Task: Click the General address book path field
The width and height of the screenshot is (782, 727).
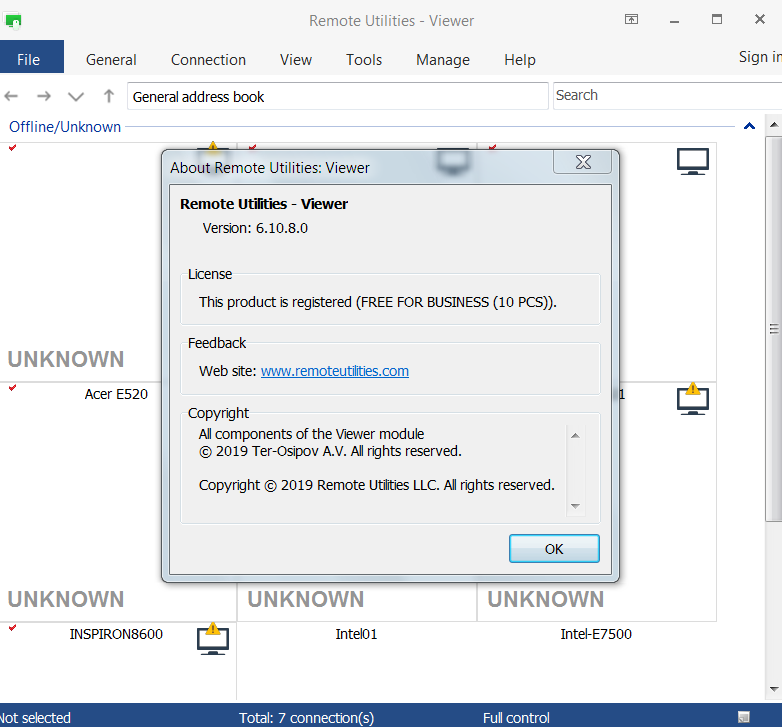Action: [x=338, y=96]
